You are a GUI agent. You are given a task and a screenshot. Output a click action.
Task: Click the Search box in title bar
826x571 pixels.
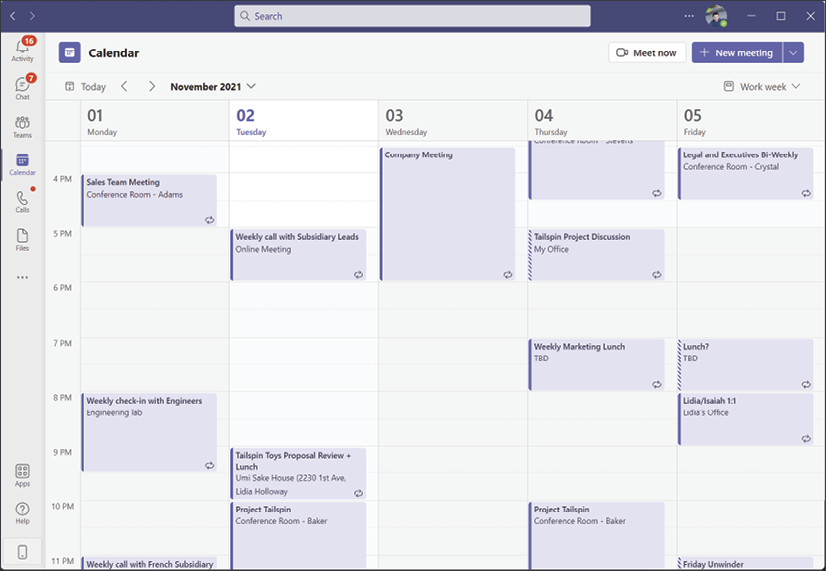pyautogui.click(x=412, y=16)
